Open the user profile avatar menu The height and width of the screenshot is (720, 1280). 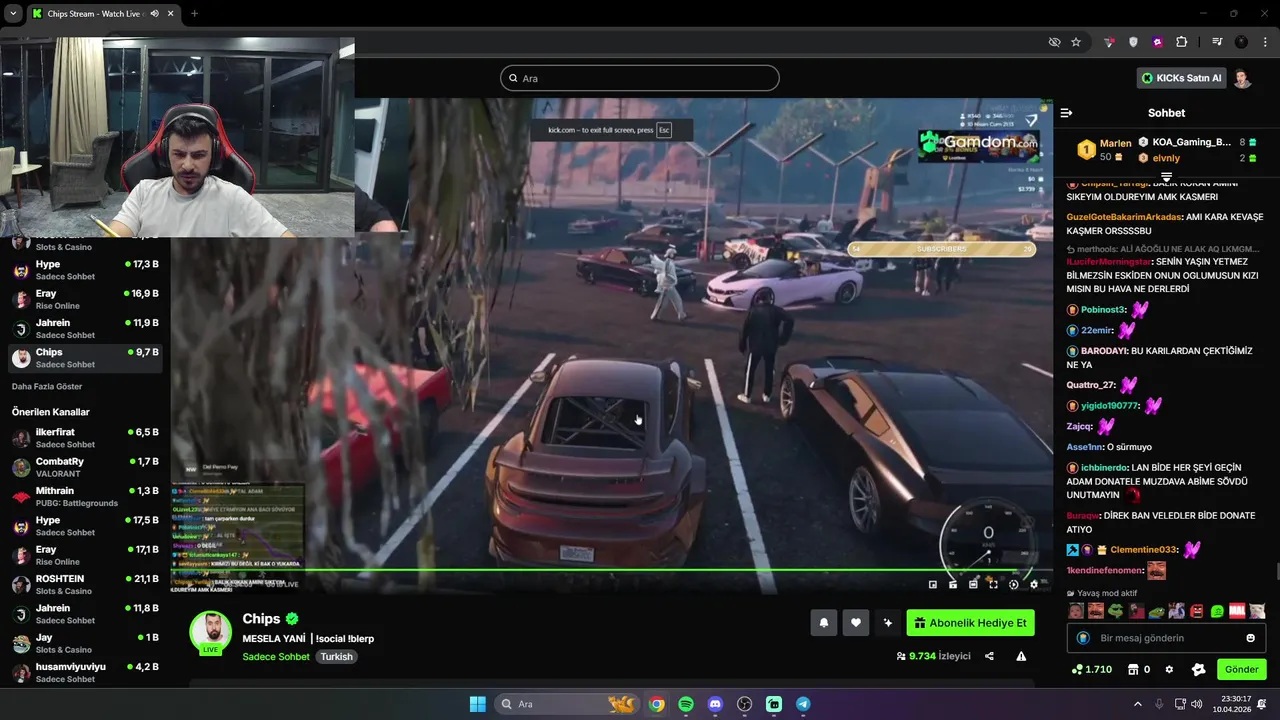pyautogui.click(x=1242, y=78)
